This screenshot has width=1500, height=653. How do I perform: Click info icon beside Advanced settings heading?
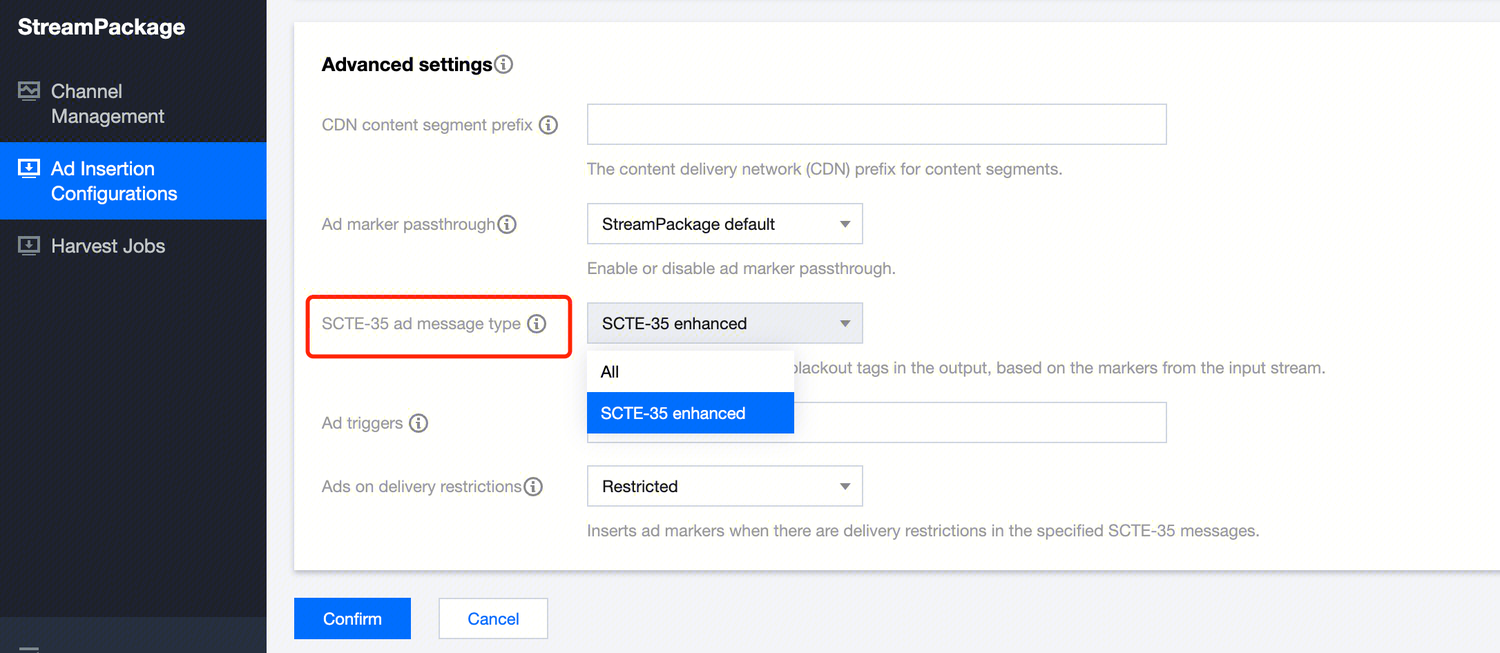(x=504, y=65)
